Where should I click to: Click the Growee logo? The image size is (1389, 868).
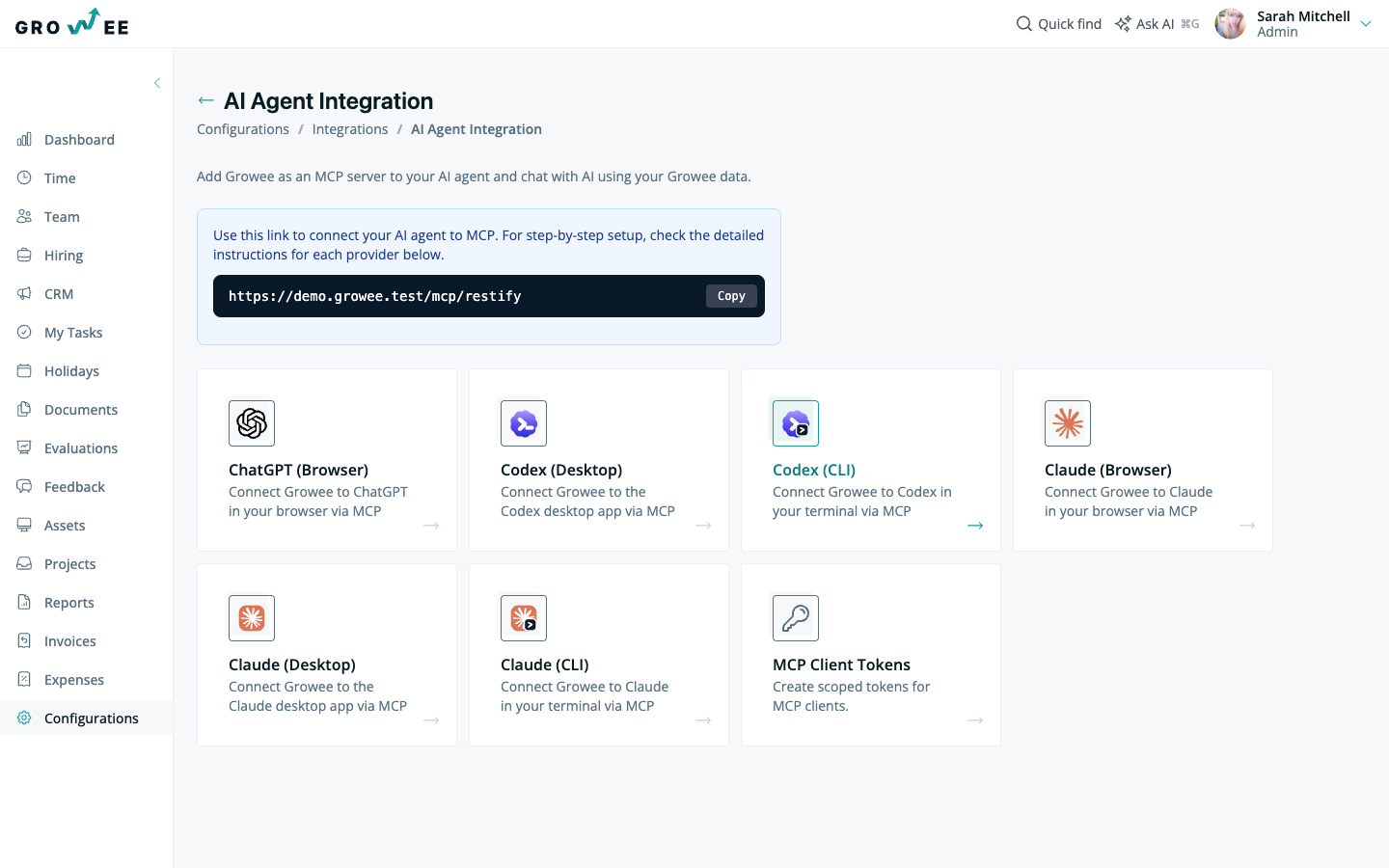(x=72, y=23)
